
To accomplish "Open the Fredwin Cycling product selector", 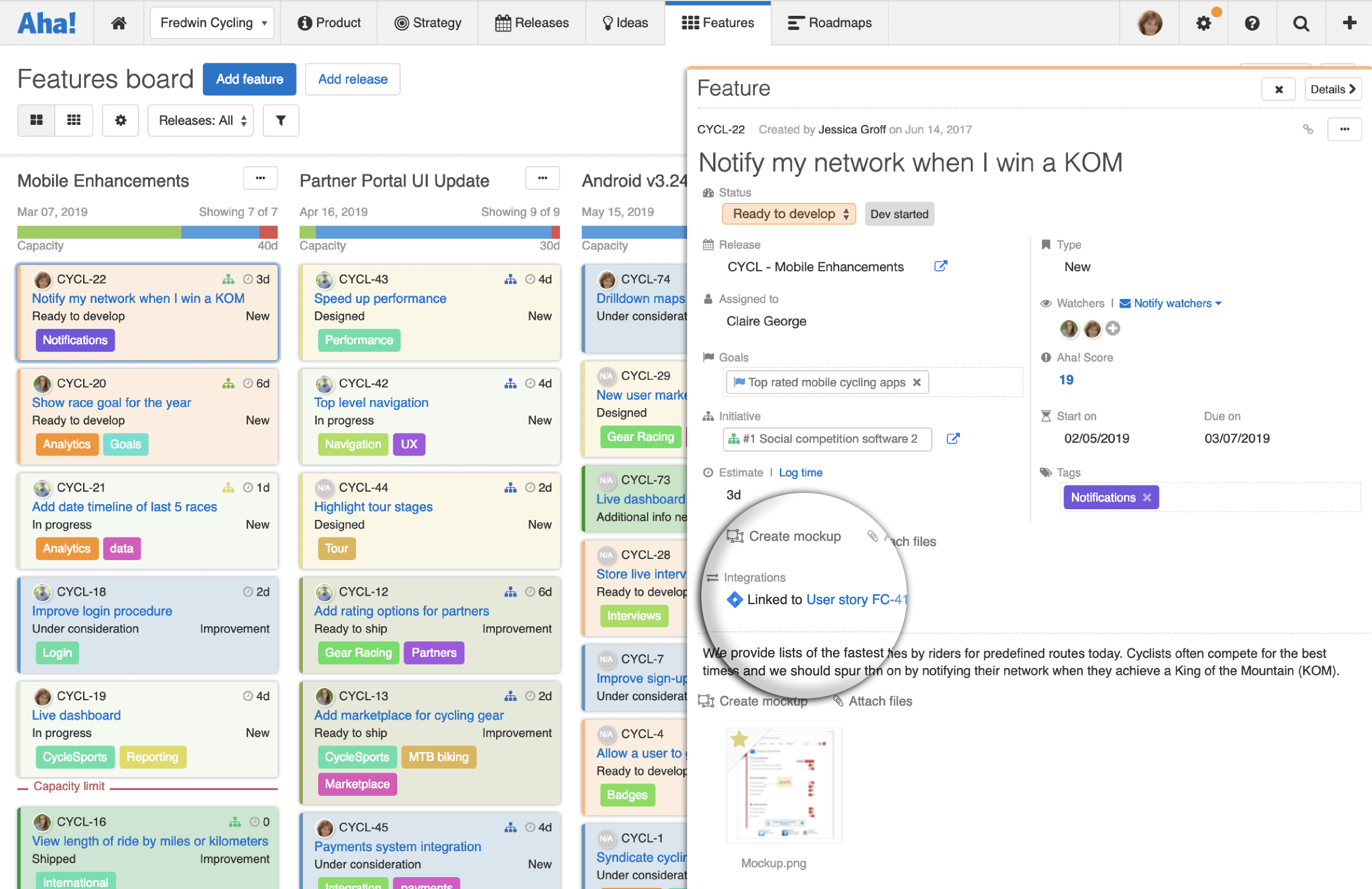I will (211, 23).
